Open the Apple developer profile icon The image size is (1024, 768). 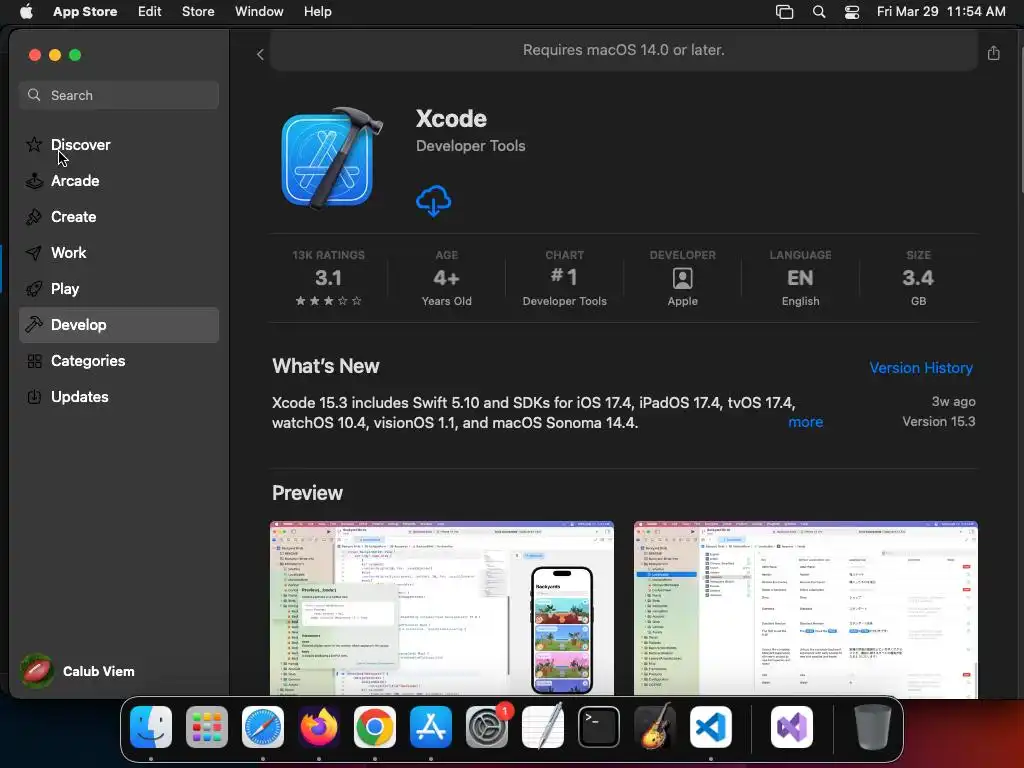[682, 278]
